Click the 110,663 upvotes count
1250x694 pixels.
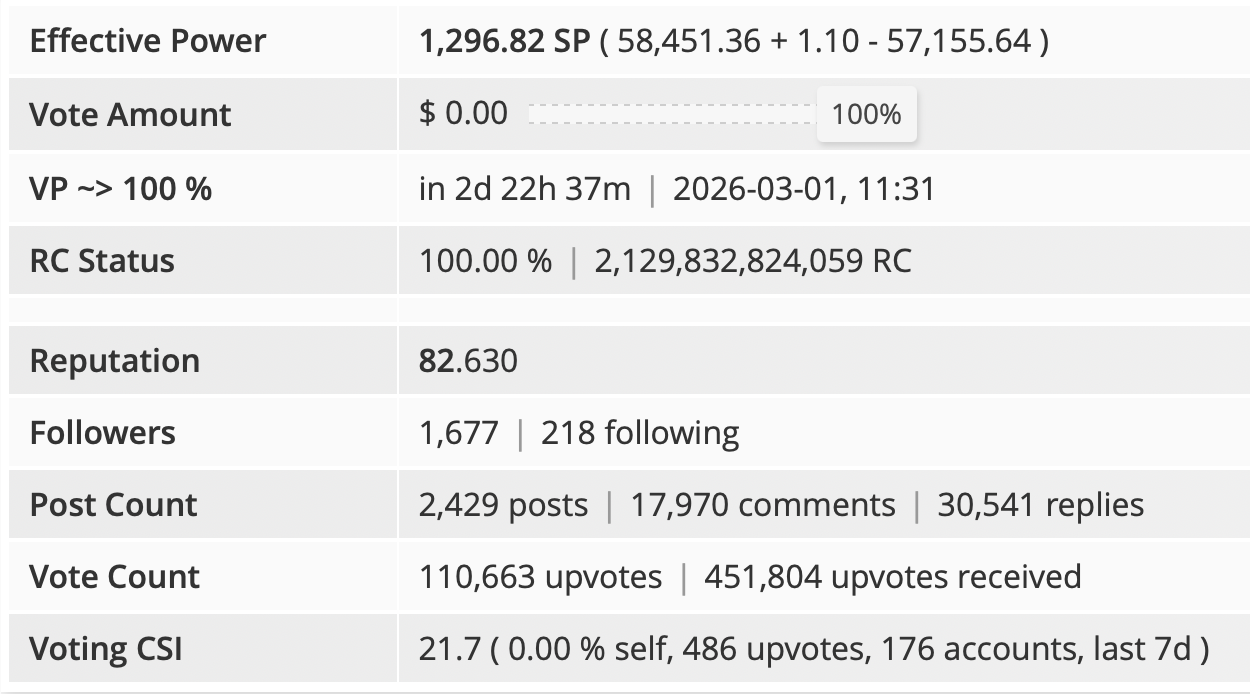click(x=540, y=577)
